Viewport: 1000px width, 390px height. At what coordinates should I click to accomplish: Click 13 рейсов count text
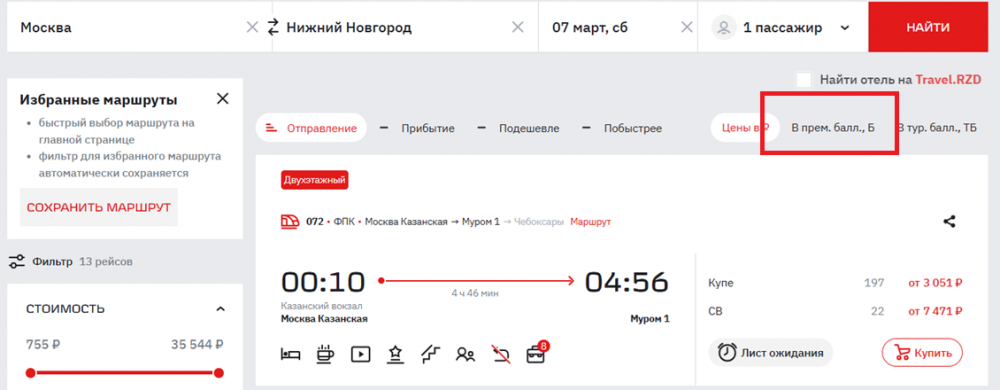click(x=106, y=262)
